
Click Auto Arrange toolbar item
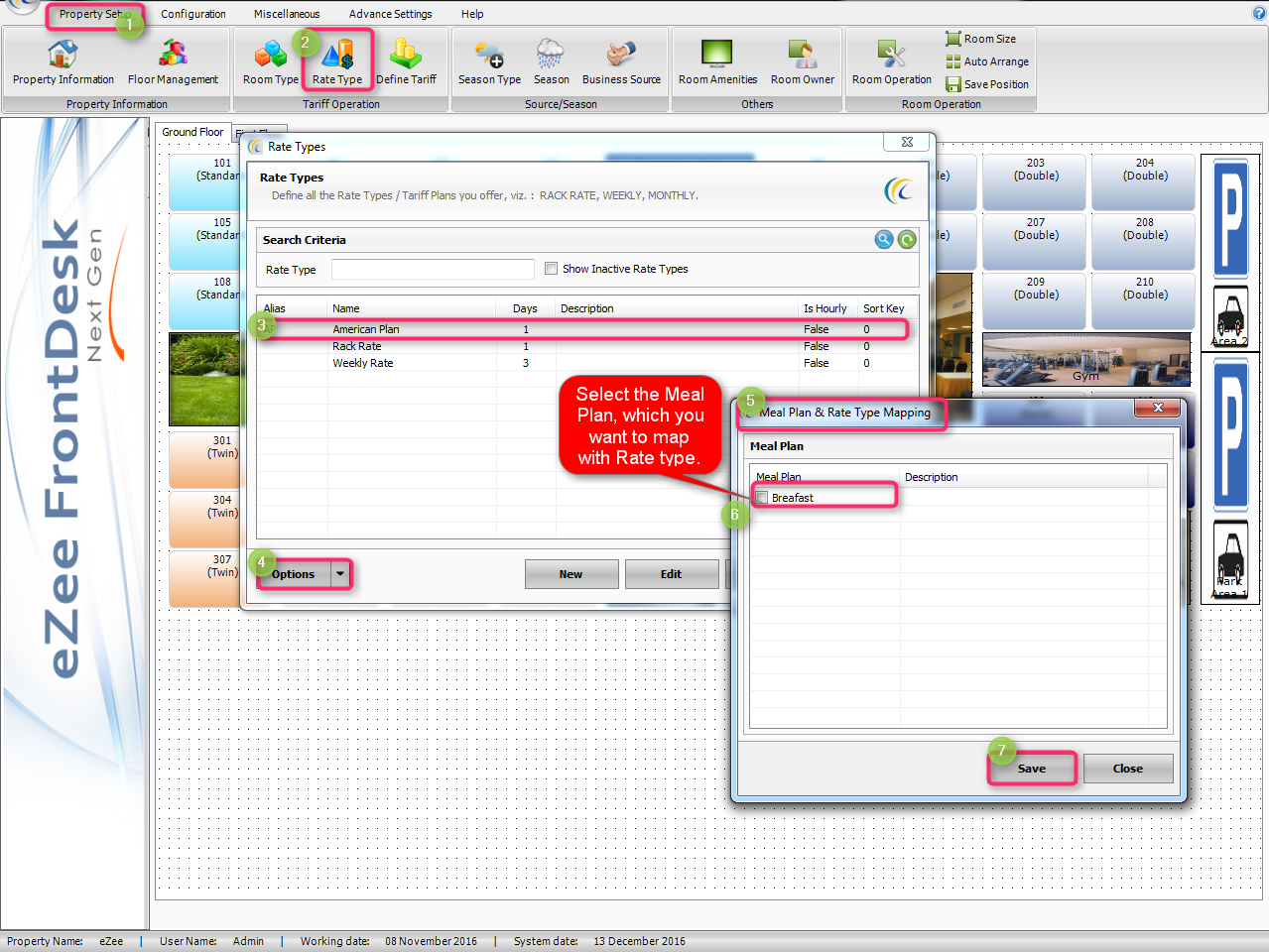pyautogui.click(x=987, y=61)
